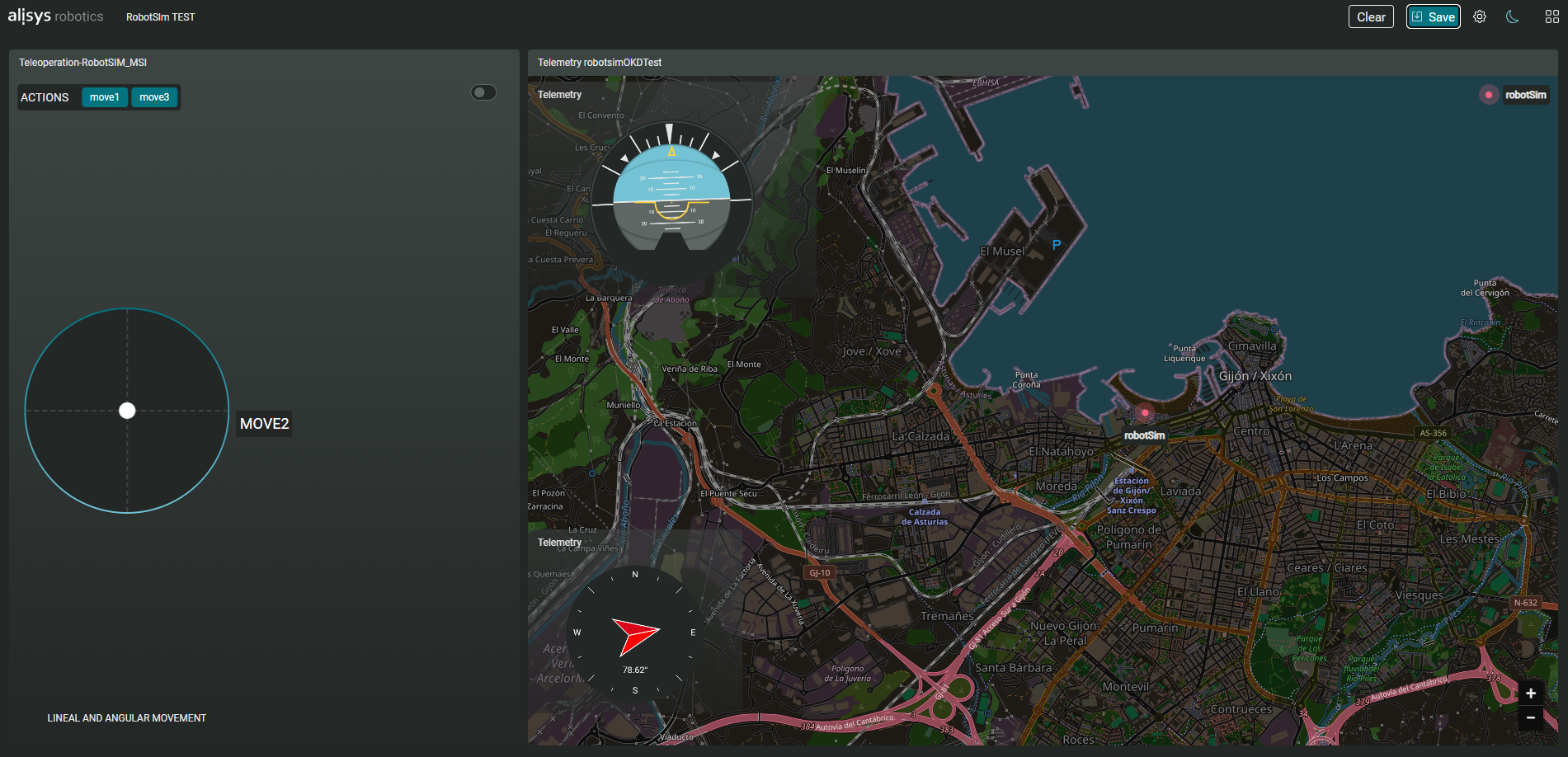Clear the dashboard

[1371, 16]
